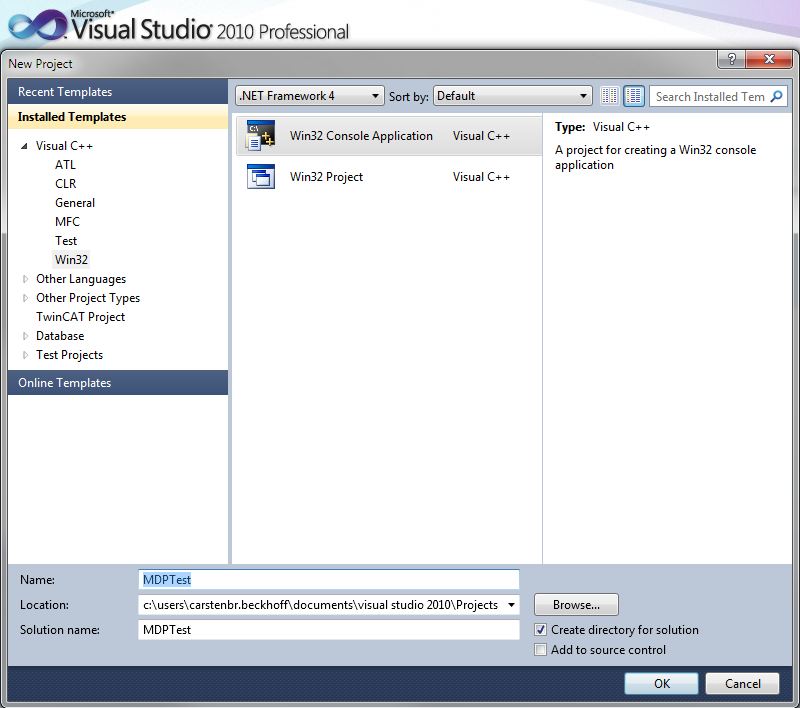Switch to medium icons list view
The width and height of the screenshot is (800, 708).
point(634,96)
